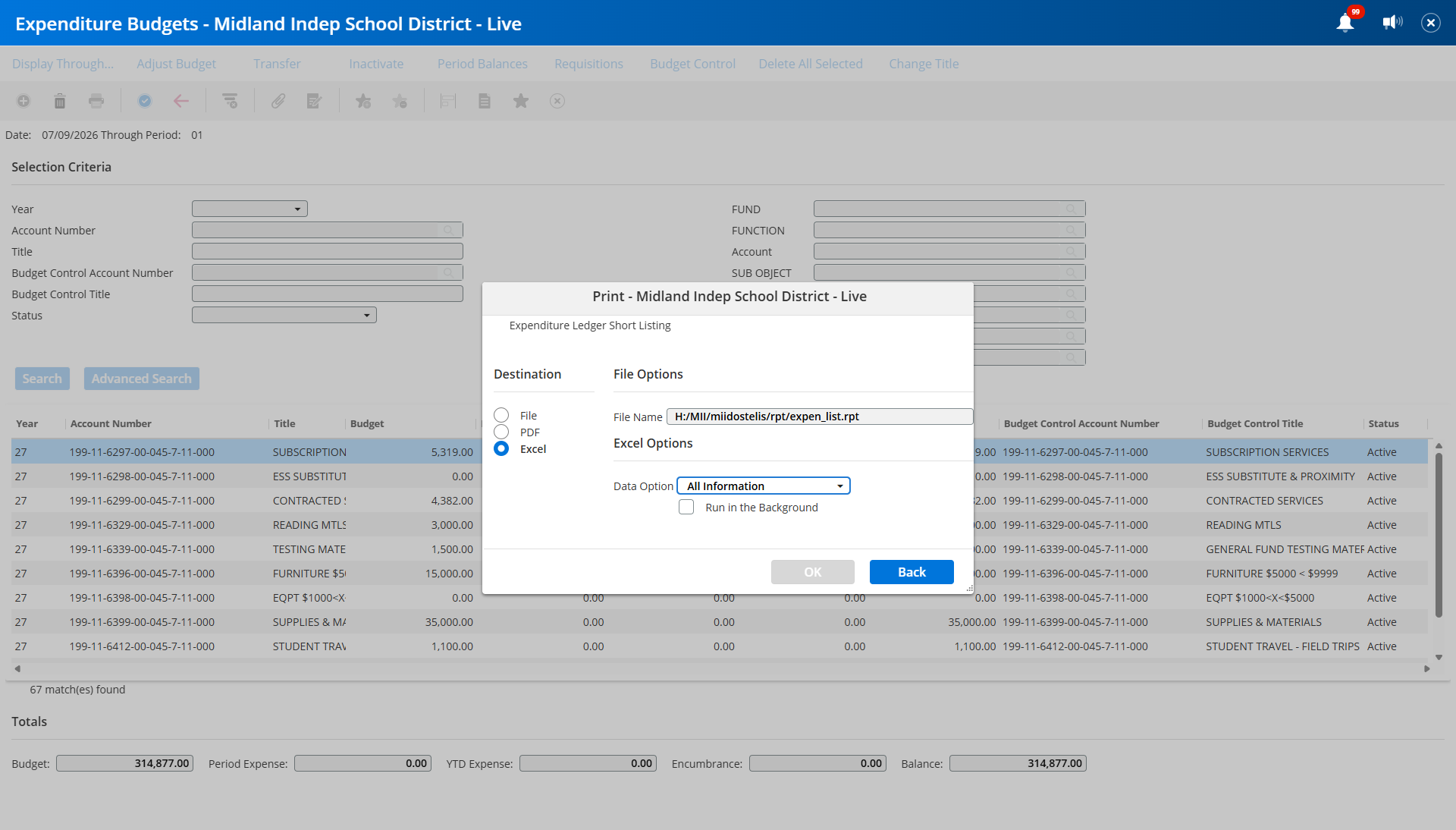The image size is (1456, 830).
Task: Select row with account 199-11-6399-00-045-7-11-000
Action: pos(719,622)
